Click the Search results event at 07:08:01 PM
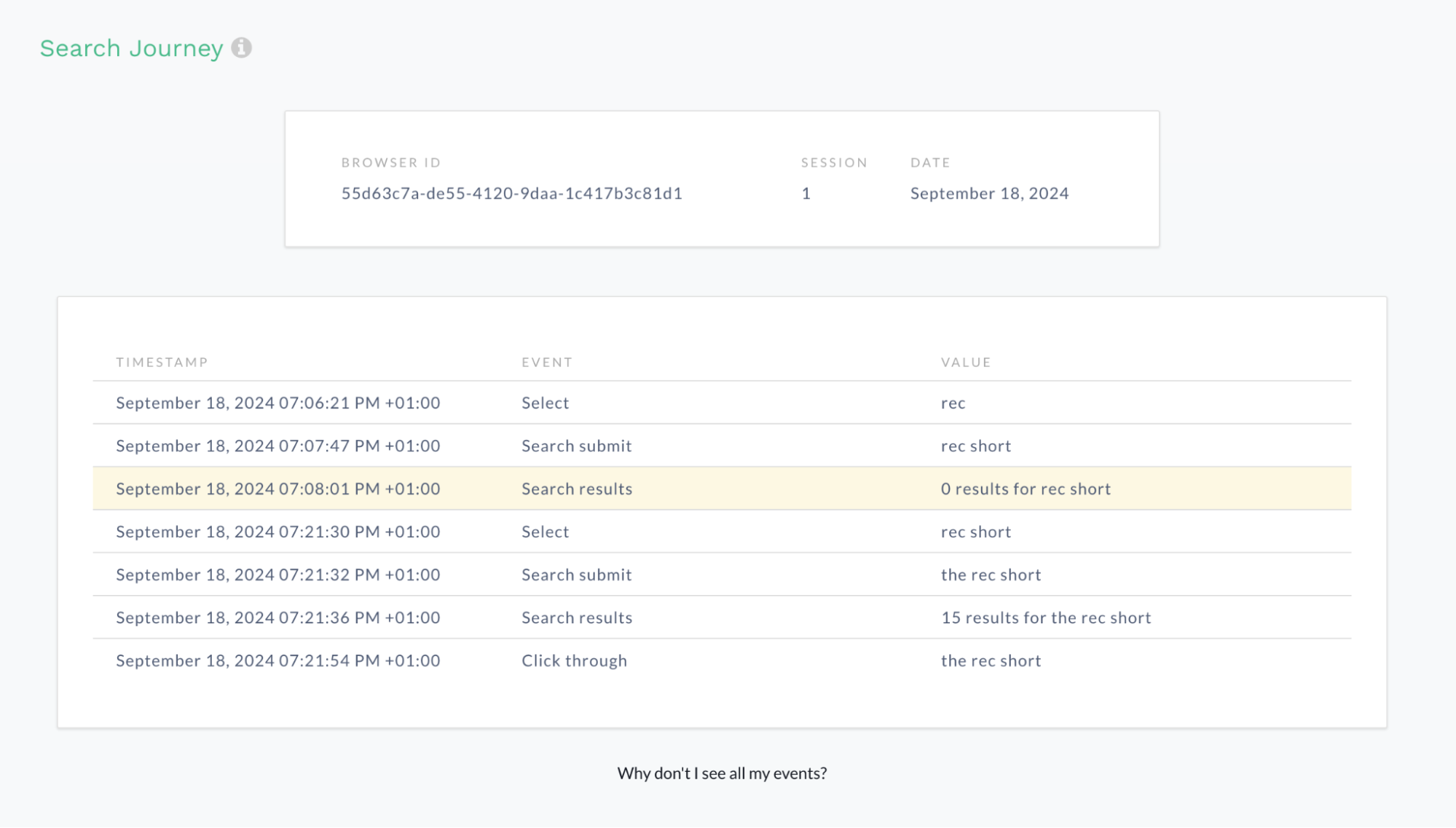 (577, 489)
